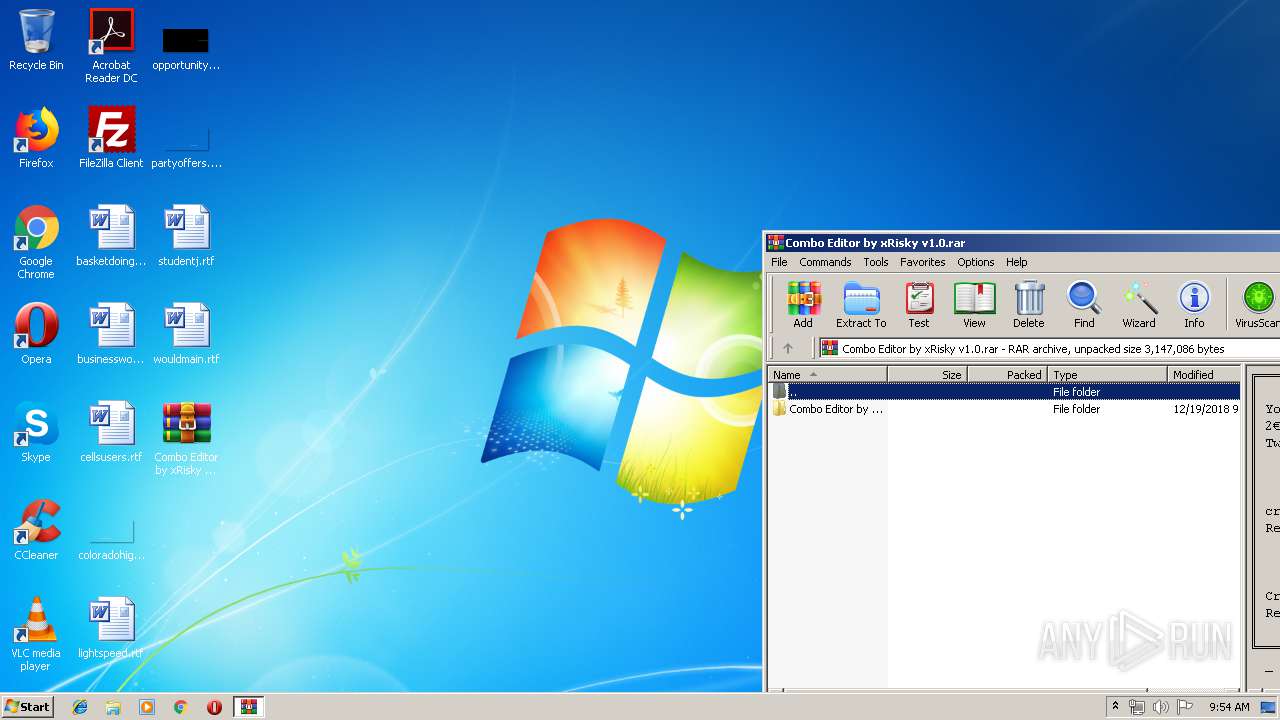
Task: Open Windows Explorer from taskbar
Action: (x=113, y=707)
